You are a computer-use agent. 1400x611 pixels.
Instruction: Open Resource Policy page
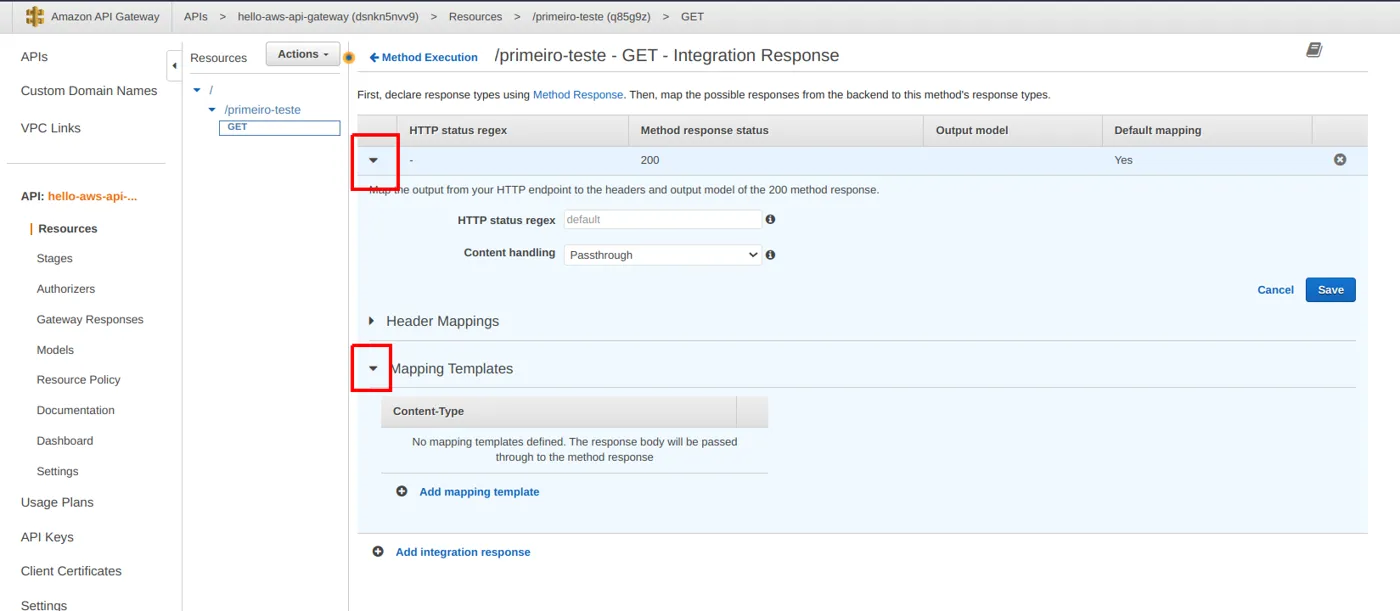(78, 380)
